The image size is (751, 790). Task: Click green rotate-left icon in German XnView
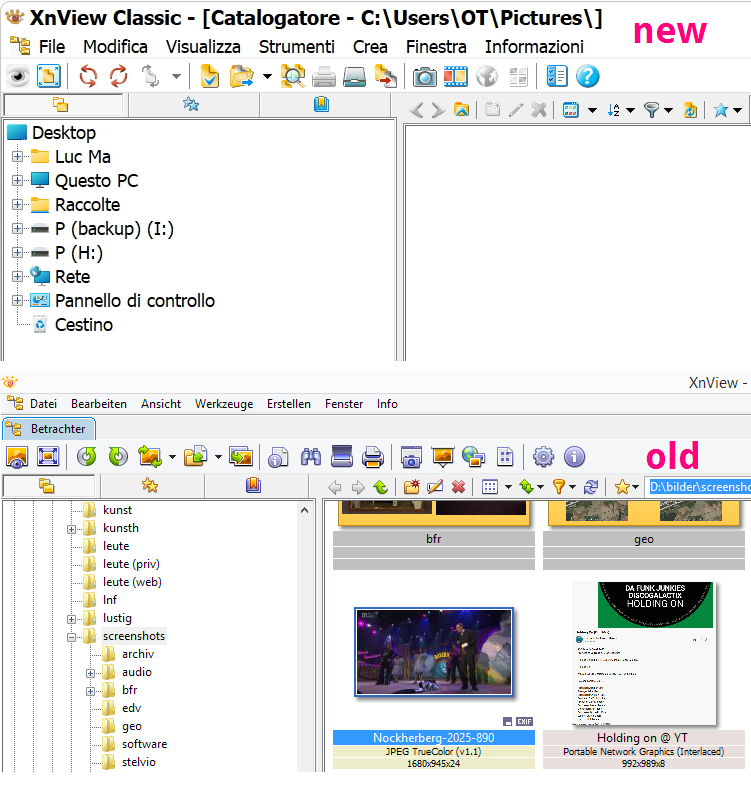pyautogui.click(x=87, y=457)
